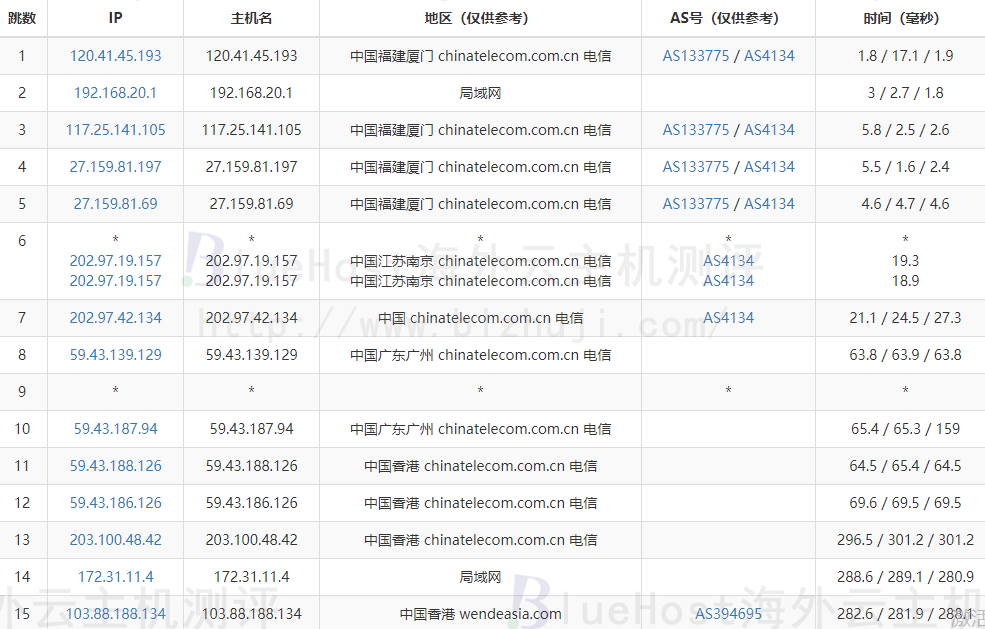
Task: Open IP link 203.100.48.42
Action: [x=116, y=540]
